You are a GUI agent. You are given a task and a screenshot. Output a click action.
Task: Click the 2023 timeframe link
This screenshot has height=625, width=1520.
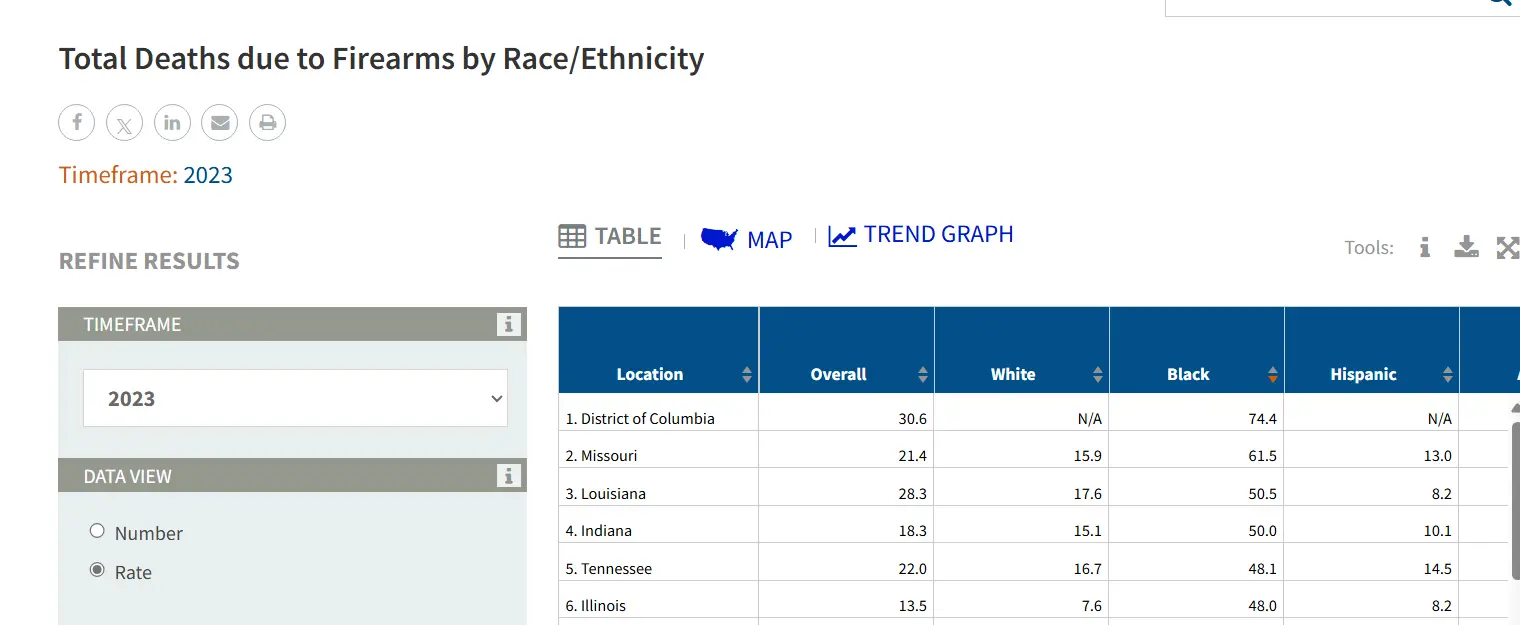point(208,175)
